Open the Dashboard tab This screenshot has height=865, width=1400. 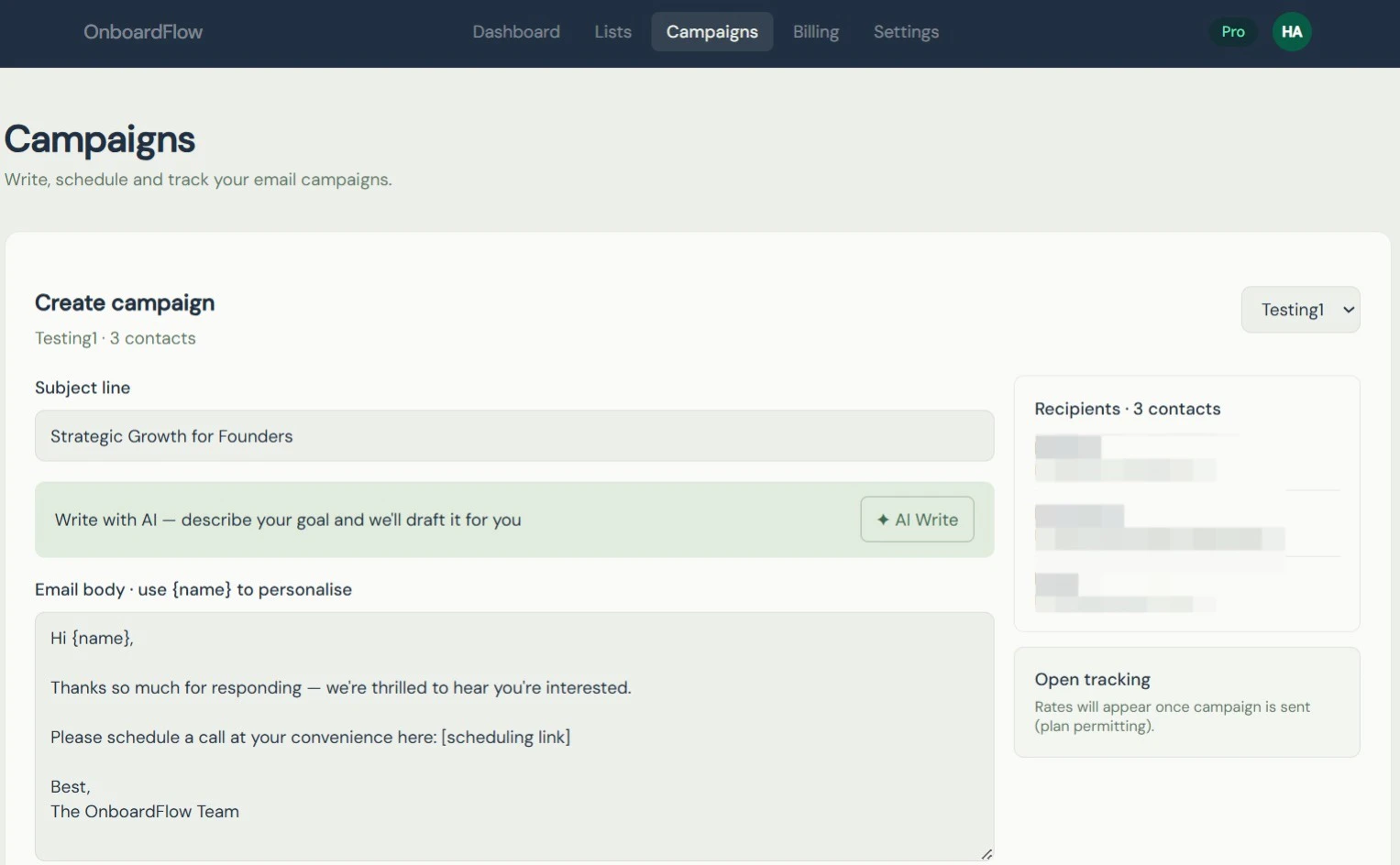(x=516, y=32)
